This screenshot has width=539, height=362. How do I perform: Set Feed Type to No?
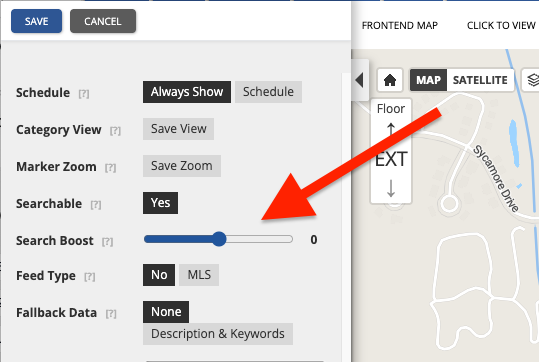tap(159, 275)
